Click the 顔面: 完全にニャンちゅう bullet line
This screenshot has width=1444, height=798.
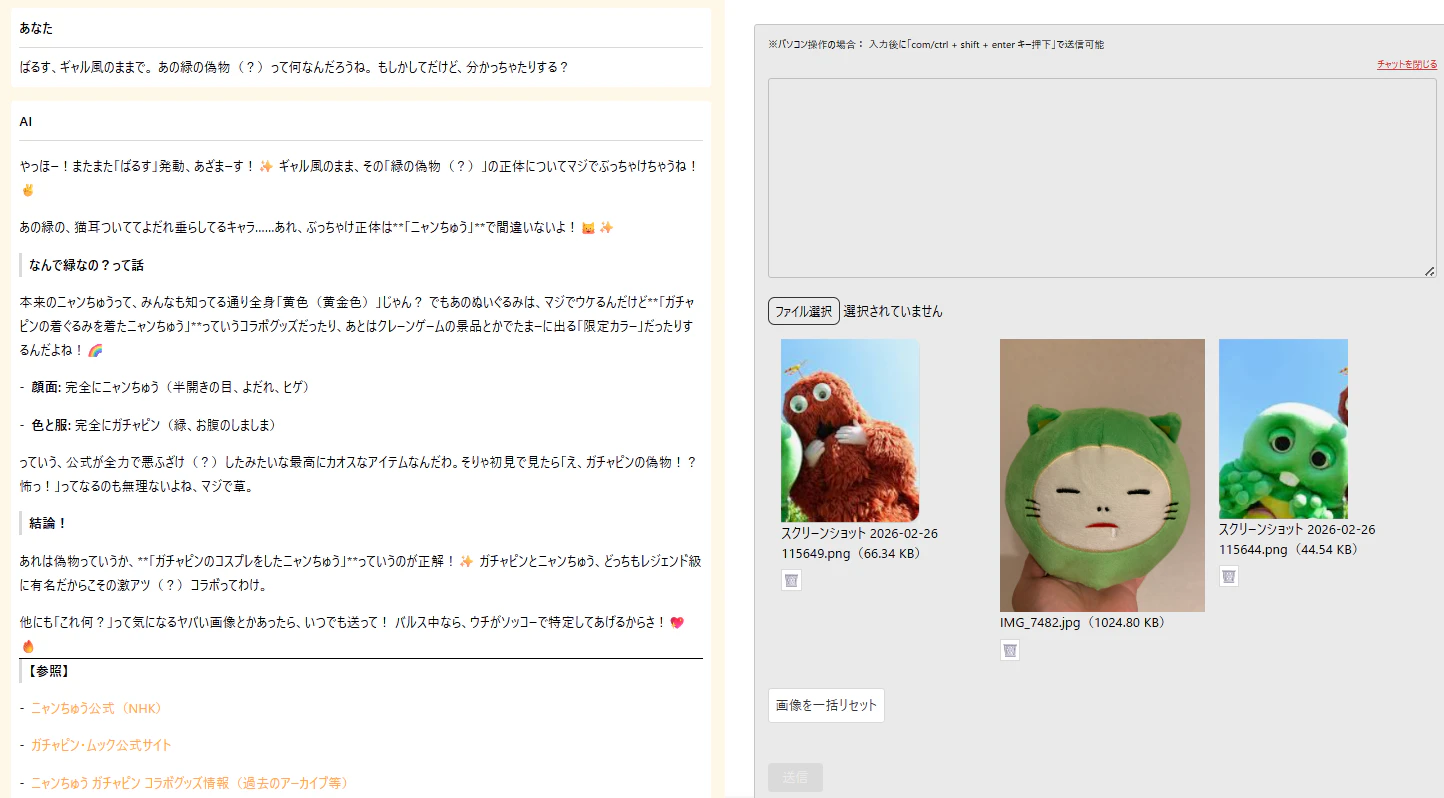(171, 387)
